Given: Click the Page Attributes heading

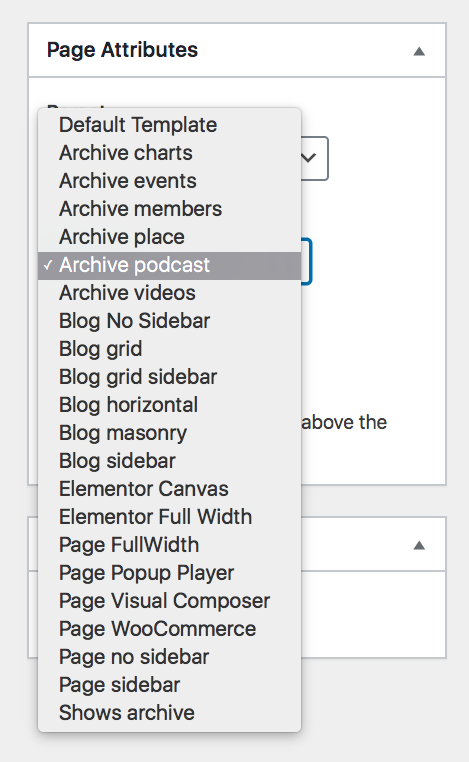Looking at the screenshot, I should (122, 50).
